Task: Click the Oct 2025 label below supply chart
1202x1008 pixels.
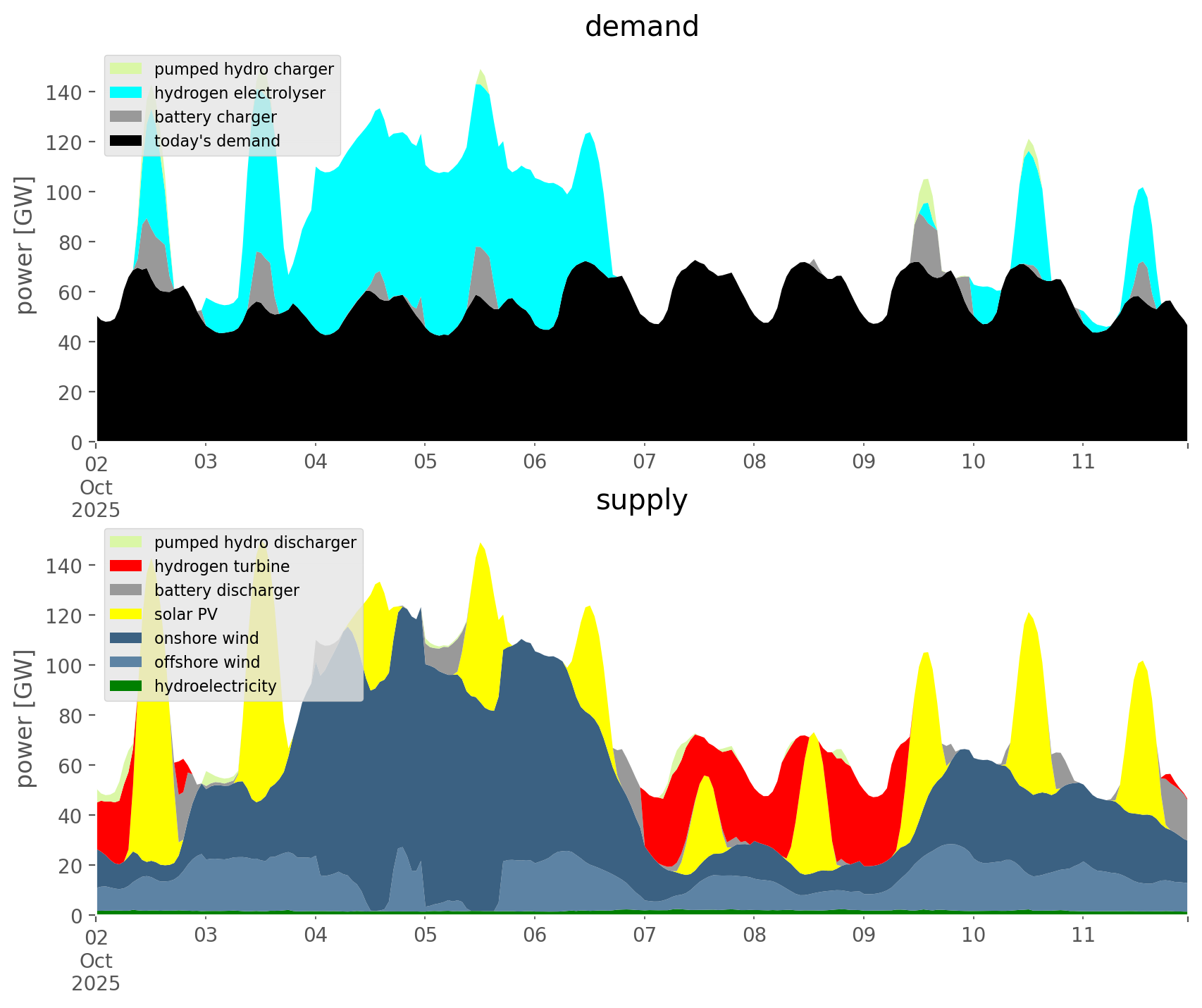Action: tap(96, 972)
